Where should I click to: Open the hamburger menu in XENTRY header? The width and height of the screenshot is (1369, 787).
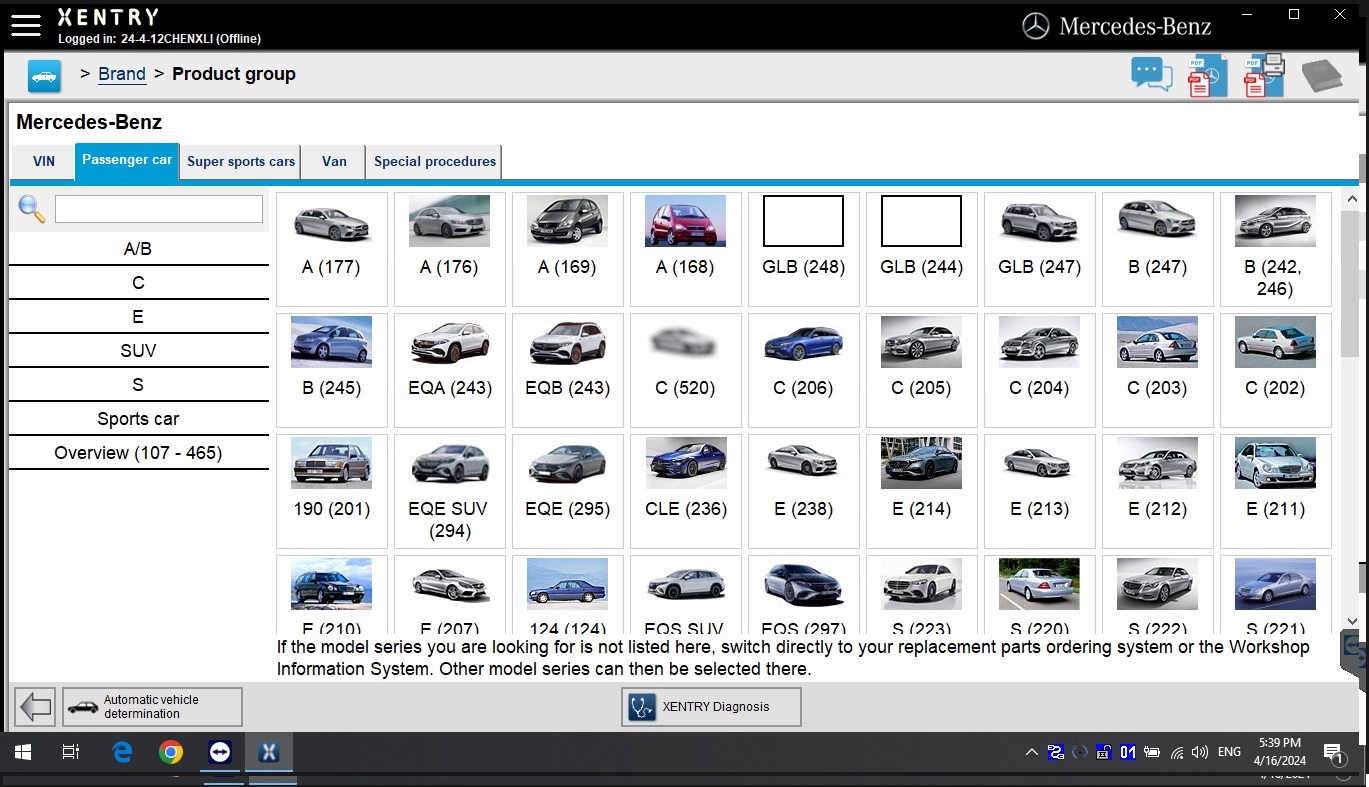pyautogui.click(x=26, y=26)
